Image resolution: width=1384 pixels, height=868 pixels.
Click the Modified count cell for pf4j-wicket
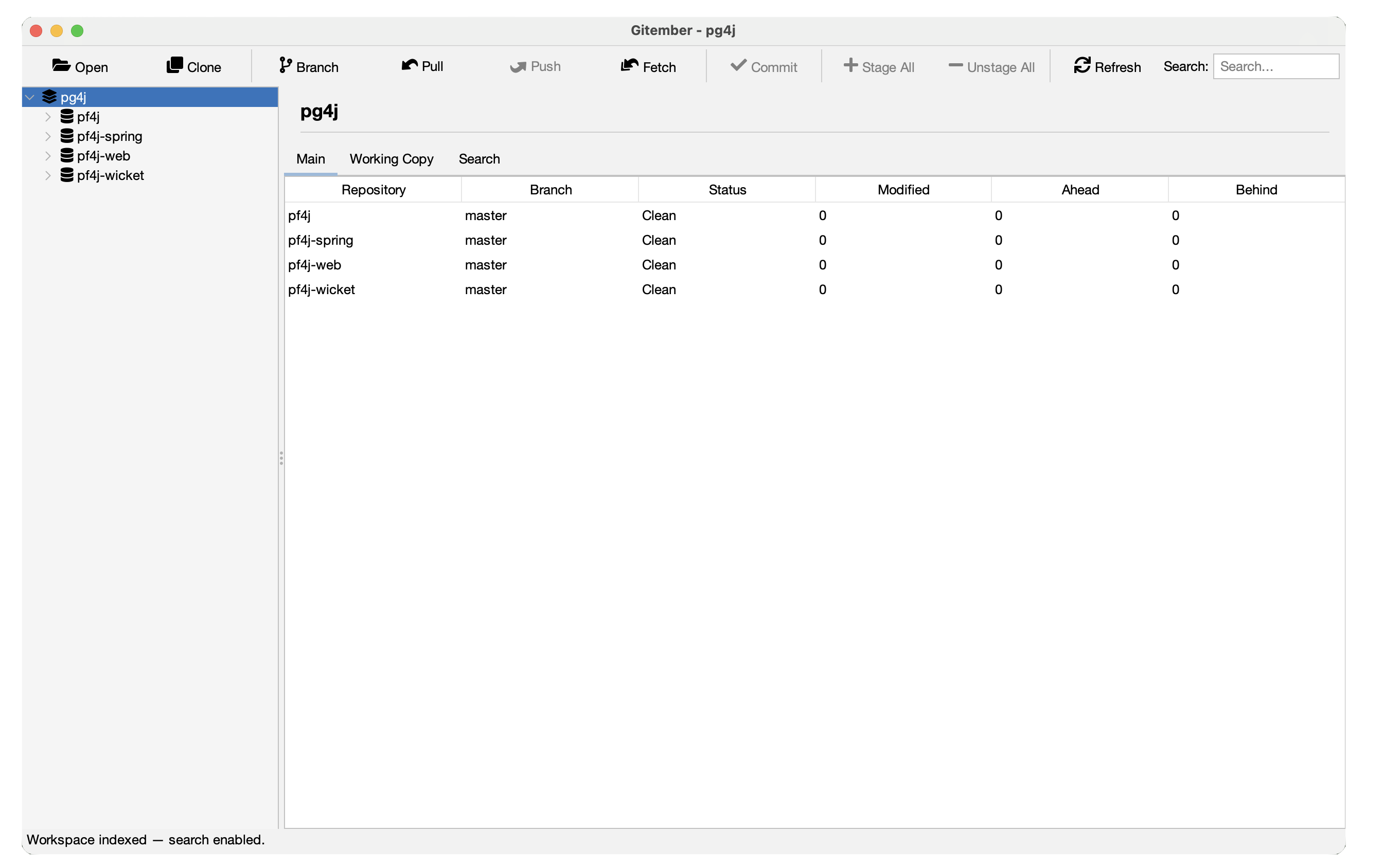click(903, 290)
